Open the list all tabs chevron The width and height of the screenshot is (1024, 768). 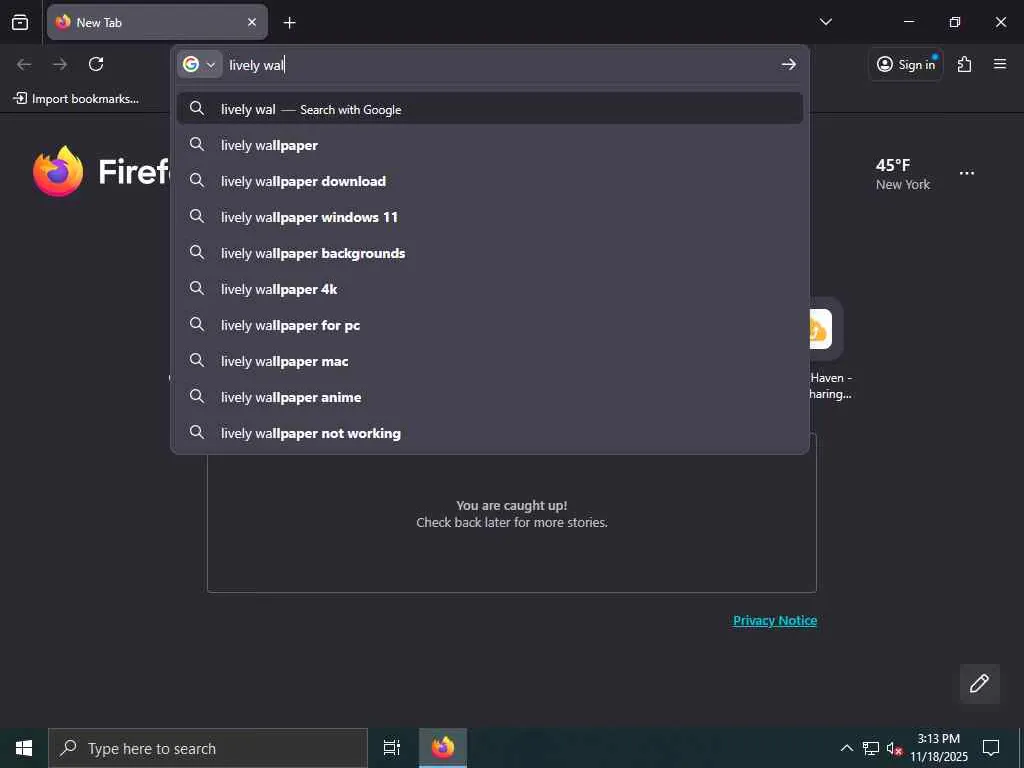pos(825,22)
